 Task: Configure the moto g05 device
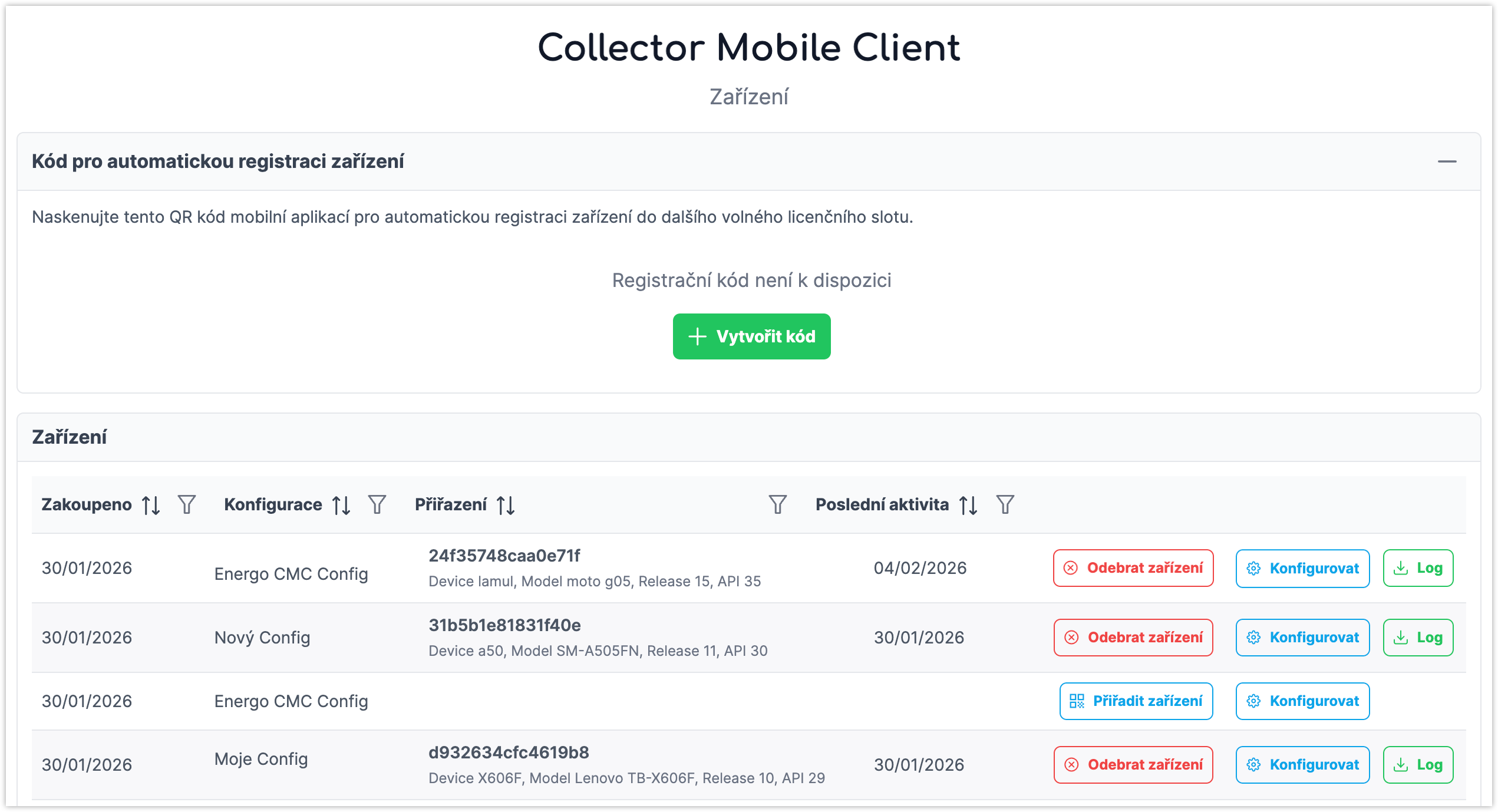point(1302,569)
